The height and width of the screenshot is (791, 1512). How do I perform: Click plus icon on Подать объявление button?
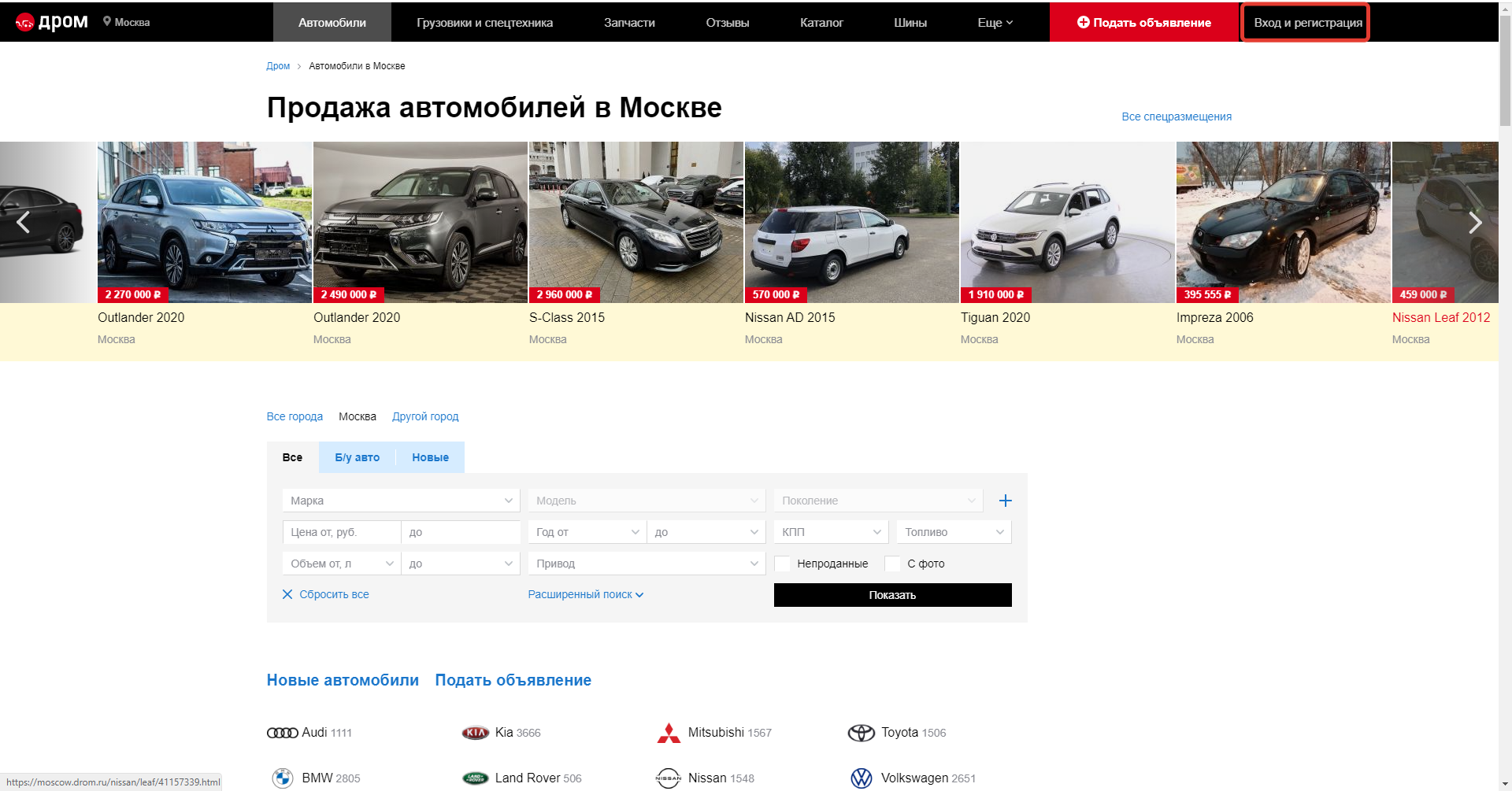1084,22
